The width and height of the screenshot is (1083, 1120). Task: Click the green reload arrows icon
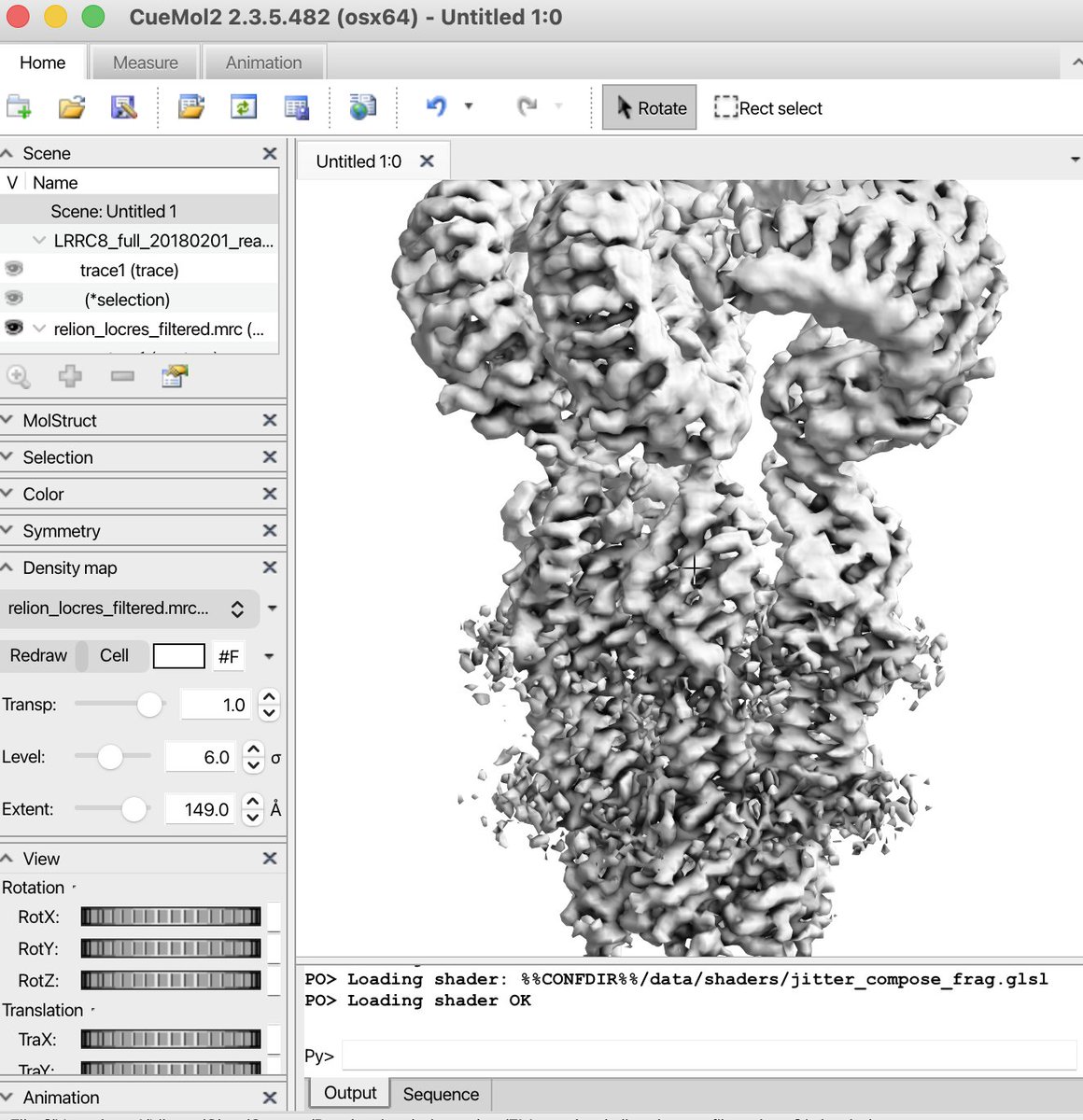tap(244, 107)
